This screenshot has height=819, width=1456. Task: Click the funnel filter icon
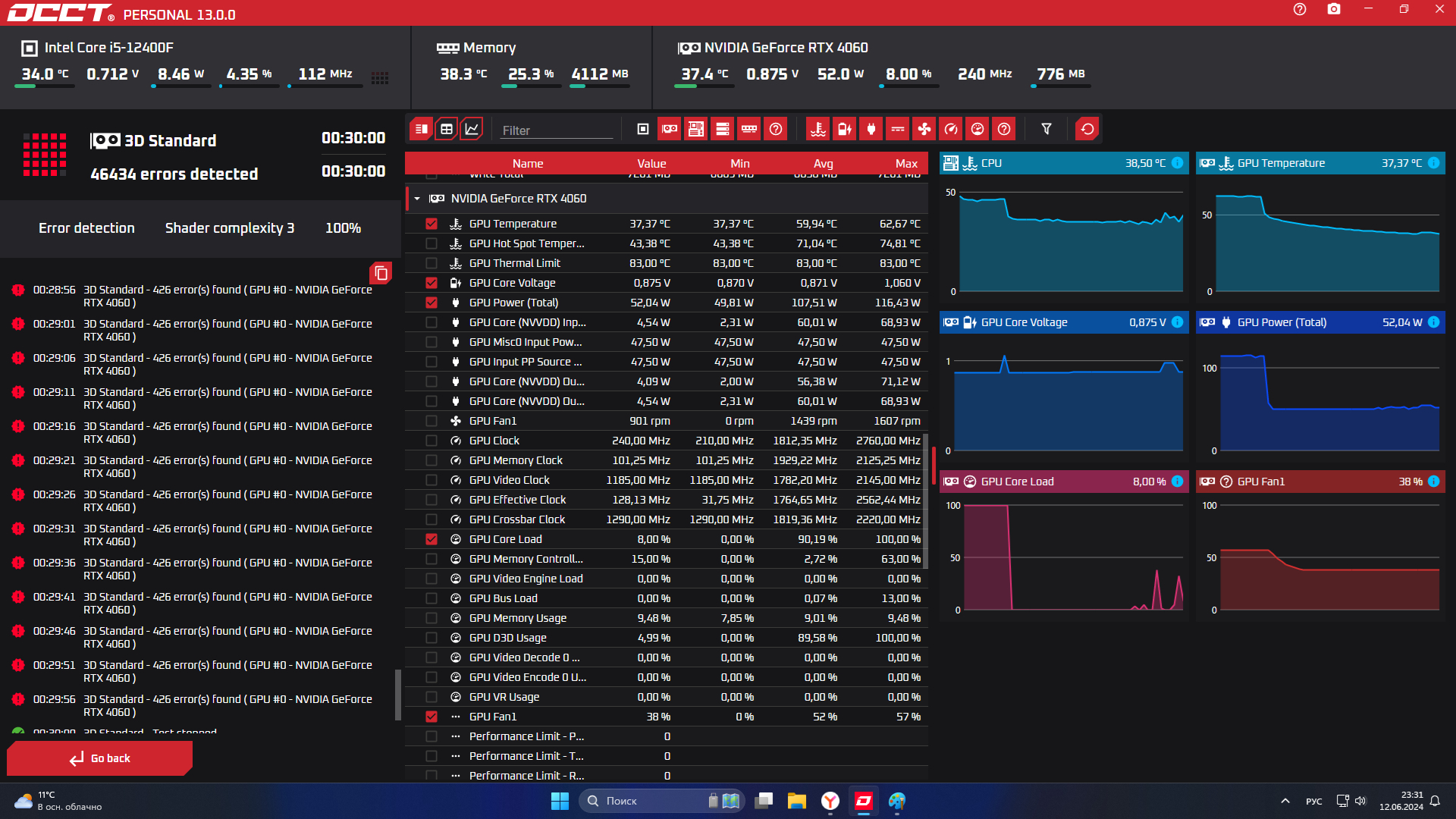tap(1046, 129)
